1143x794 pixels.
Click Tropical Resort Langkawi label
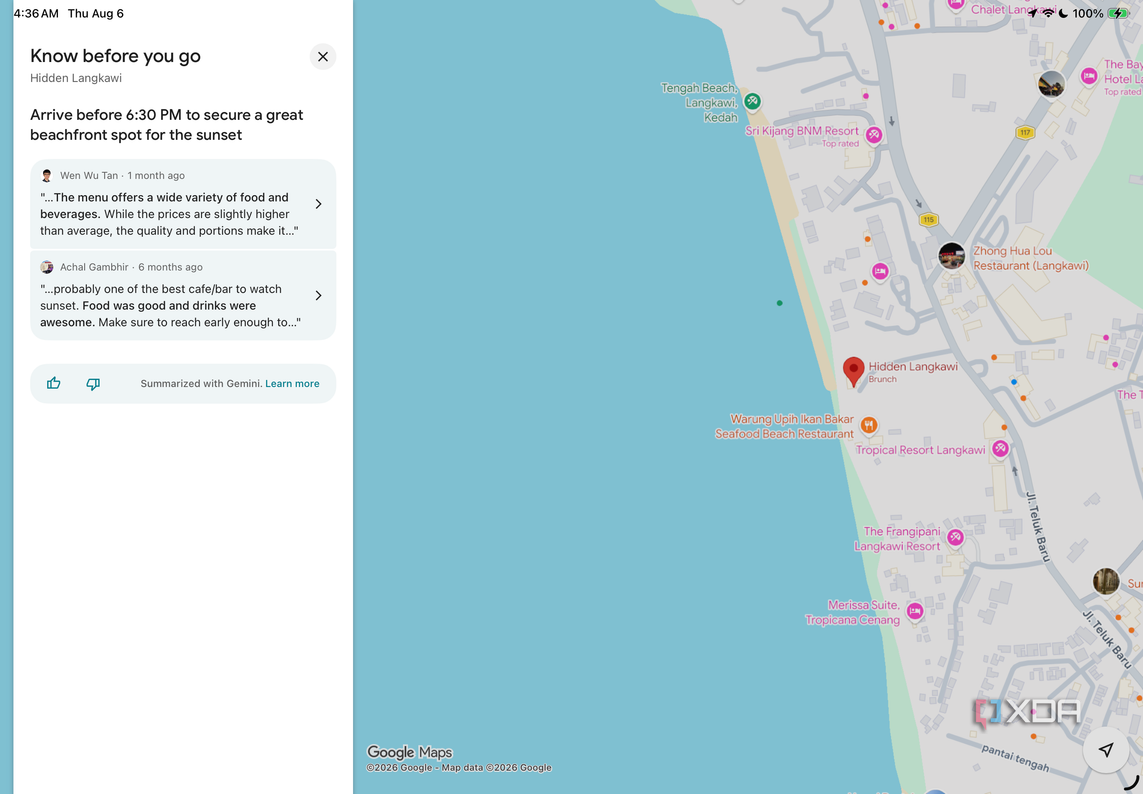tap(920, 450)
